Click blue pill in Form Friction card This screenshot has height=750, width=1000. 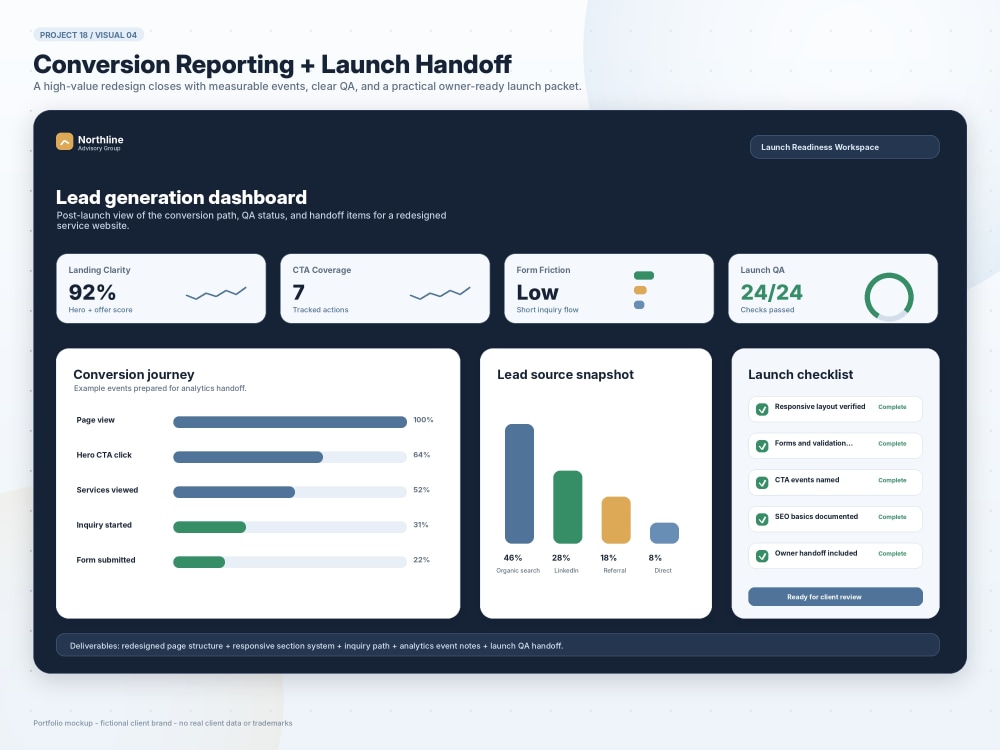(x=639, y=305)
